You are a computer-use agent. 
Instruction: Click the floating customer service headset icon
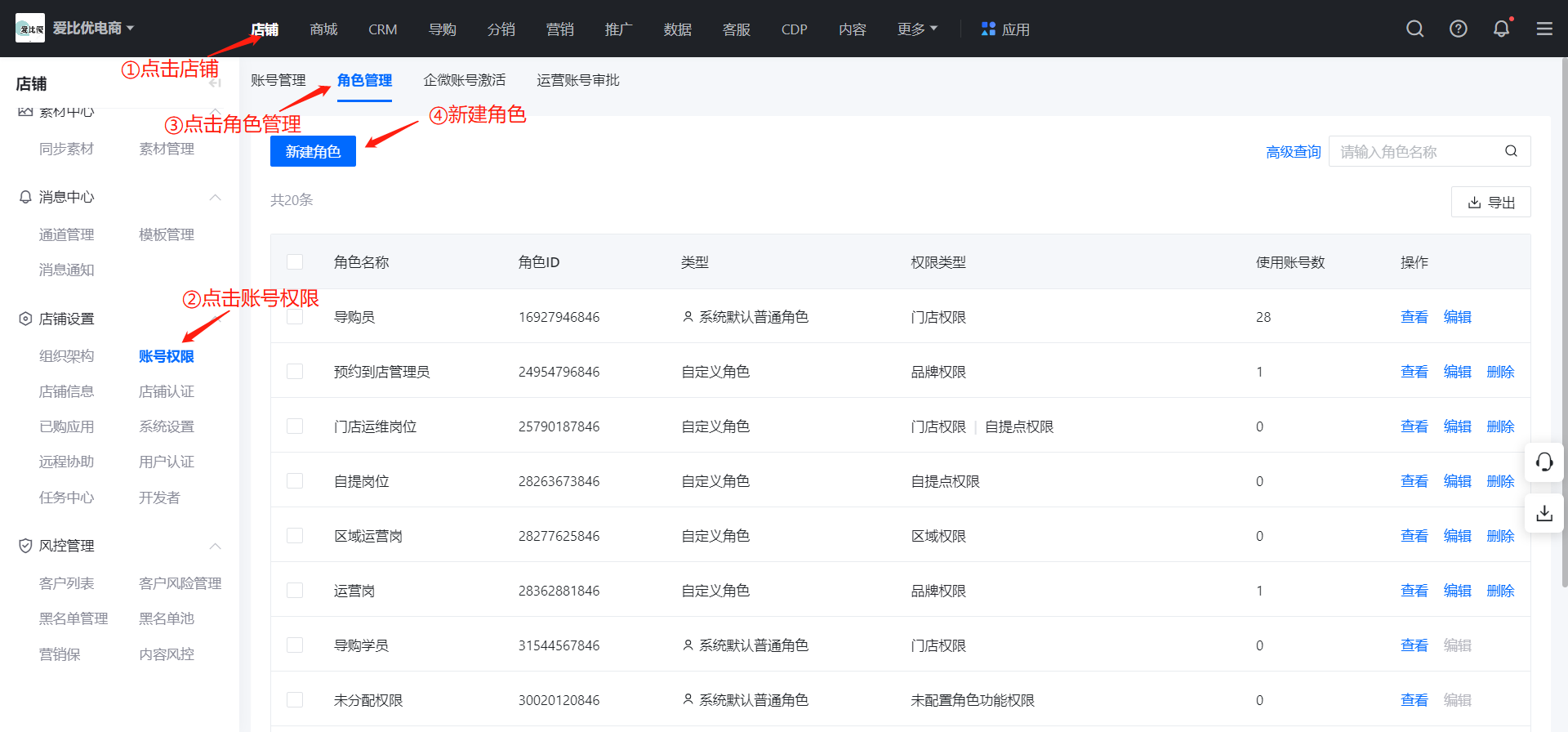tap(1544, 462)
